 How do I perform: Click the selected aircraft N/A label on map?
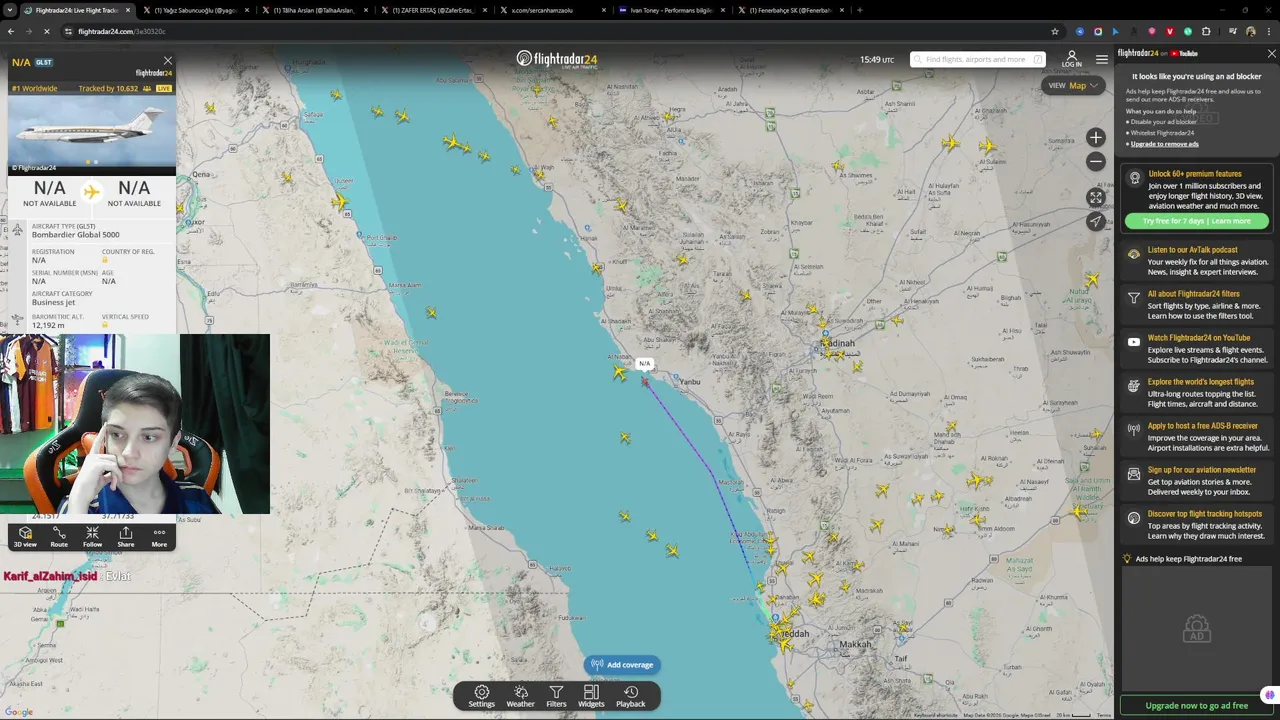(x=644, y=364)
